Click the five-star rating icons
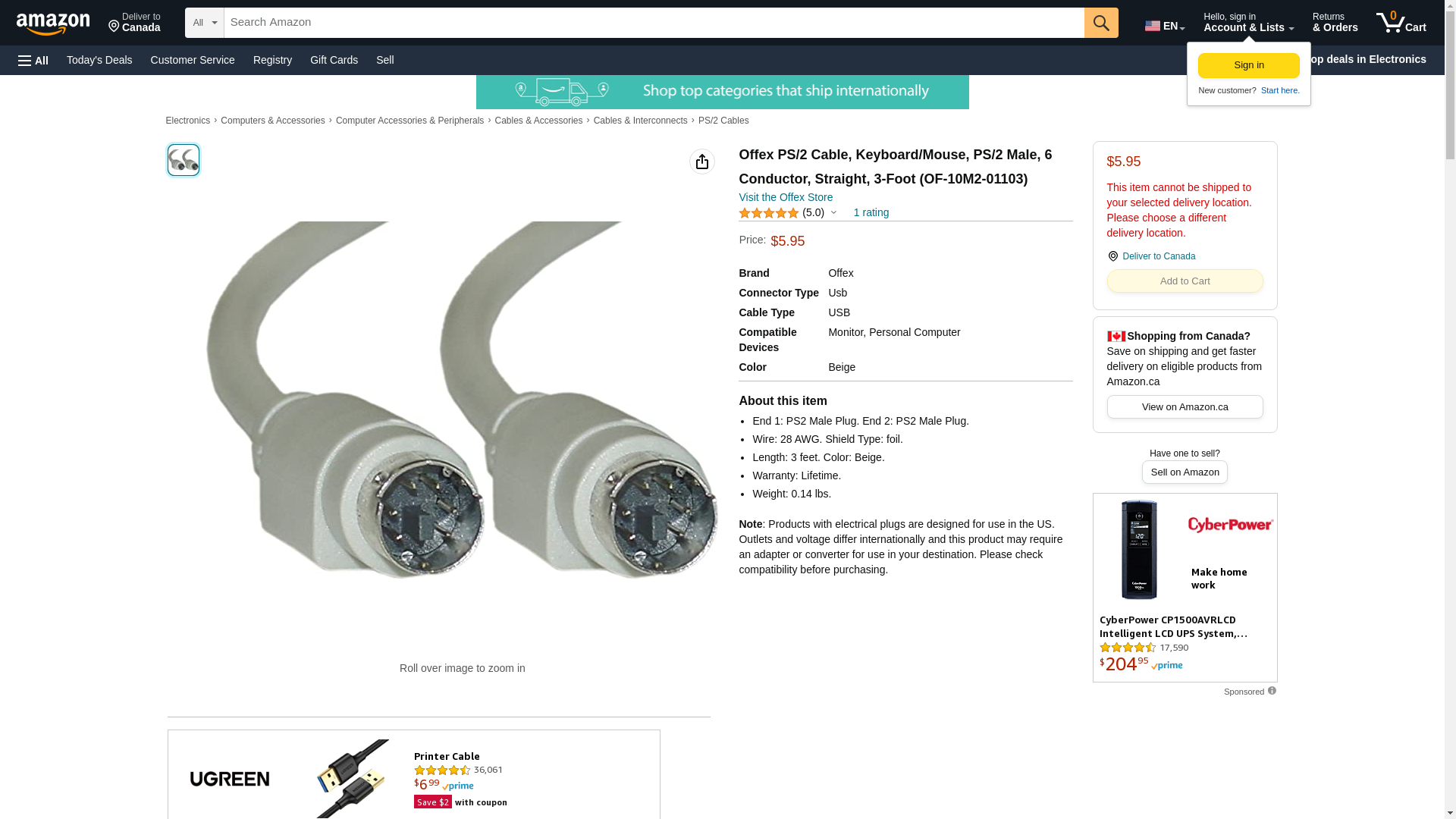Screen dimensions: 1456x819 [x=769, y=213]
